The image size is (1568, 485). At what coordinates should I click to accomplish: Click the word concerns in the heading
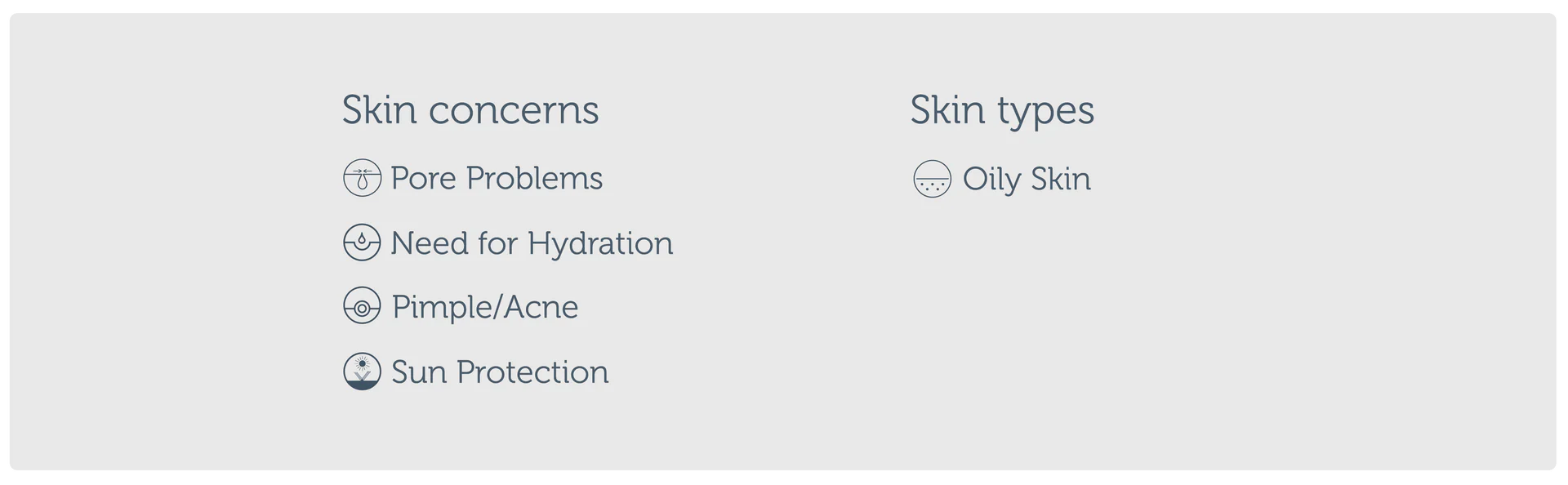tap(514, 111)
